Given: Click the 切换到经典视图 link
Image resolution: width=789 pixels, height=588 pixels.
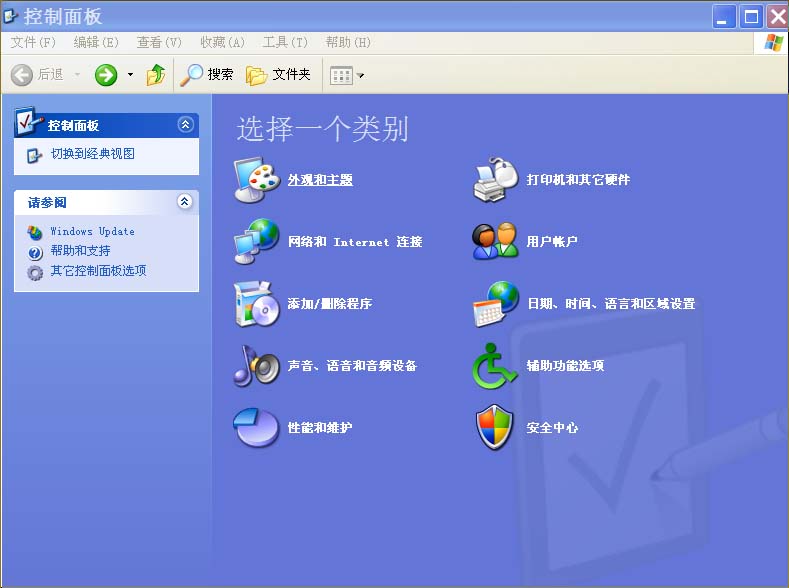Looking at the screenshot, I should 93,154.
